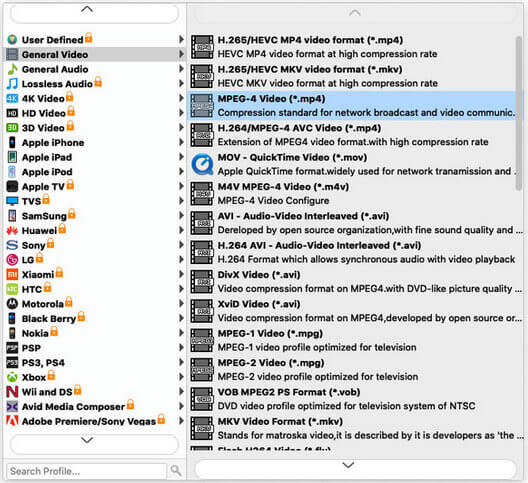The height and width of the screenshot is (483, 528).
Task: Select DivX Video (*.avi) format
Action: pos(355,281)
